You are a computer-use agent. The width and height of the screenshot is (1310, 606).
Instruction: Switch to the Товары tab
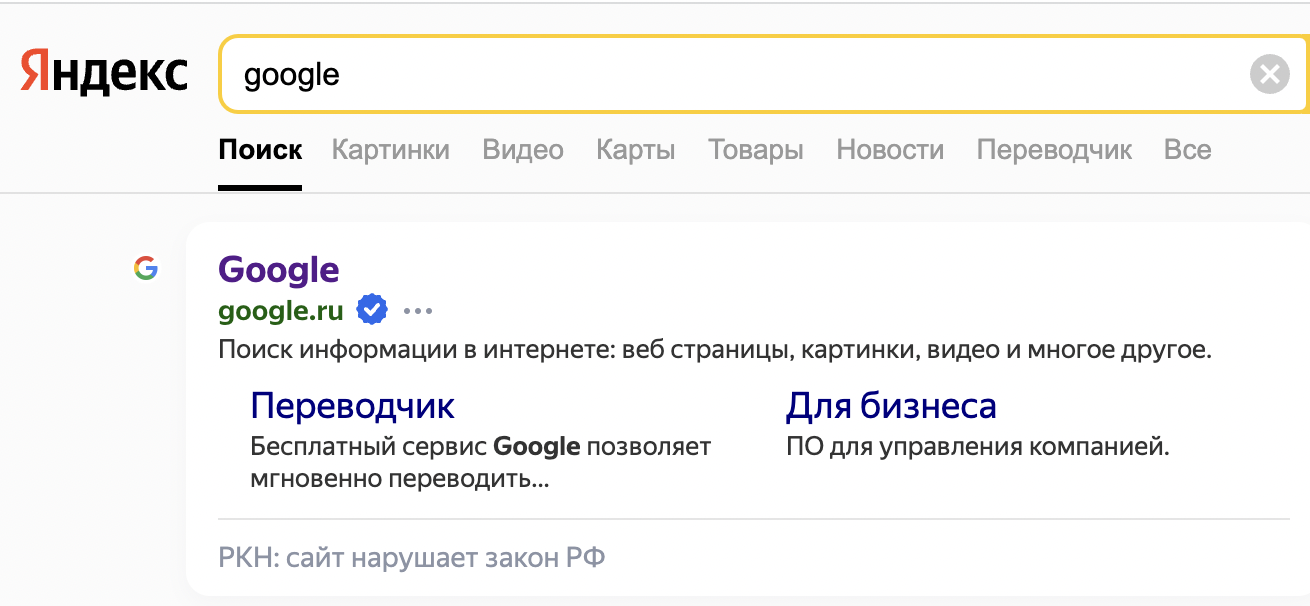point(756,150)
